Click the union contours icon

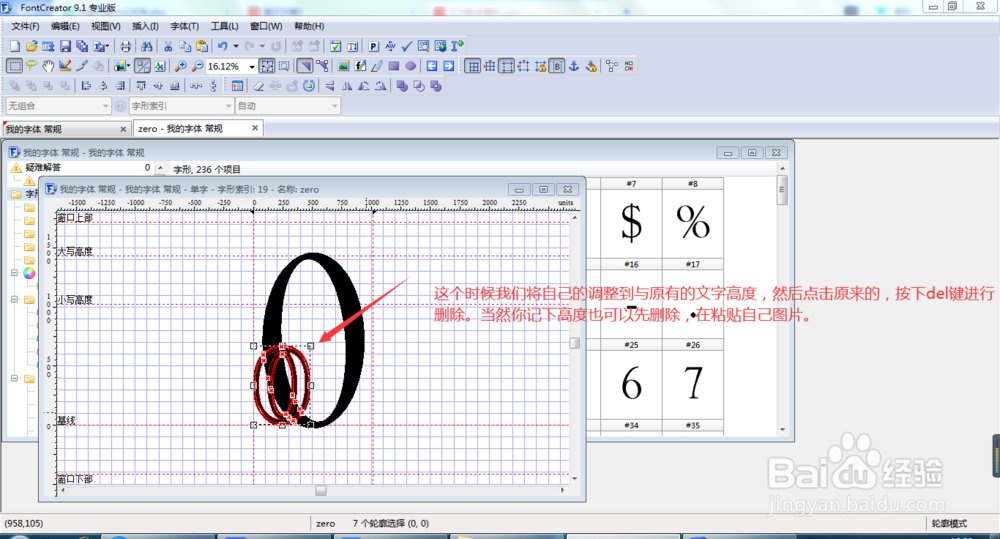pos(402,86)
